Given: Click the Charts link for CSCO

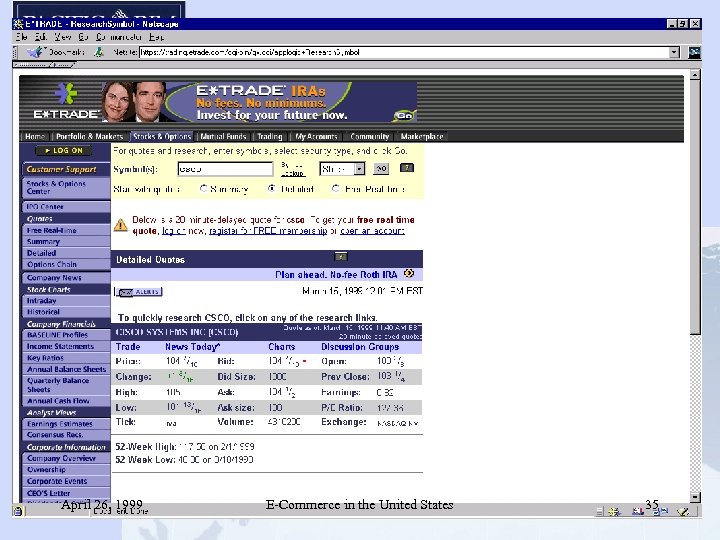Looking at the screenshot, I should click(281, 347).
